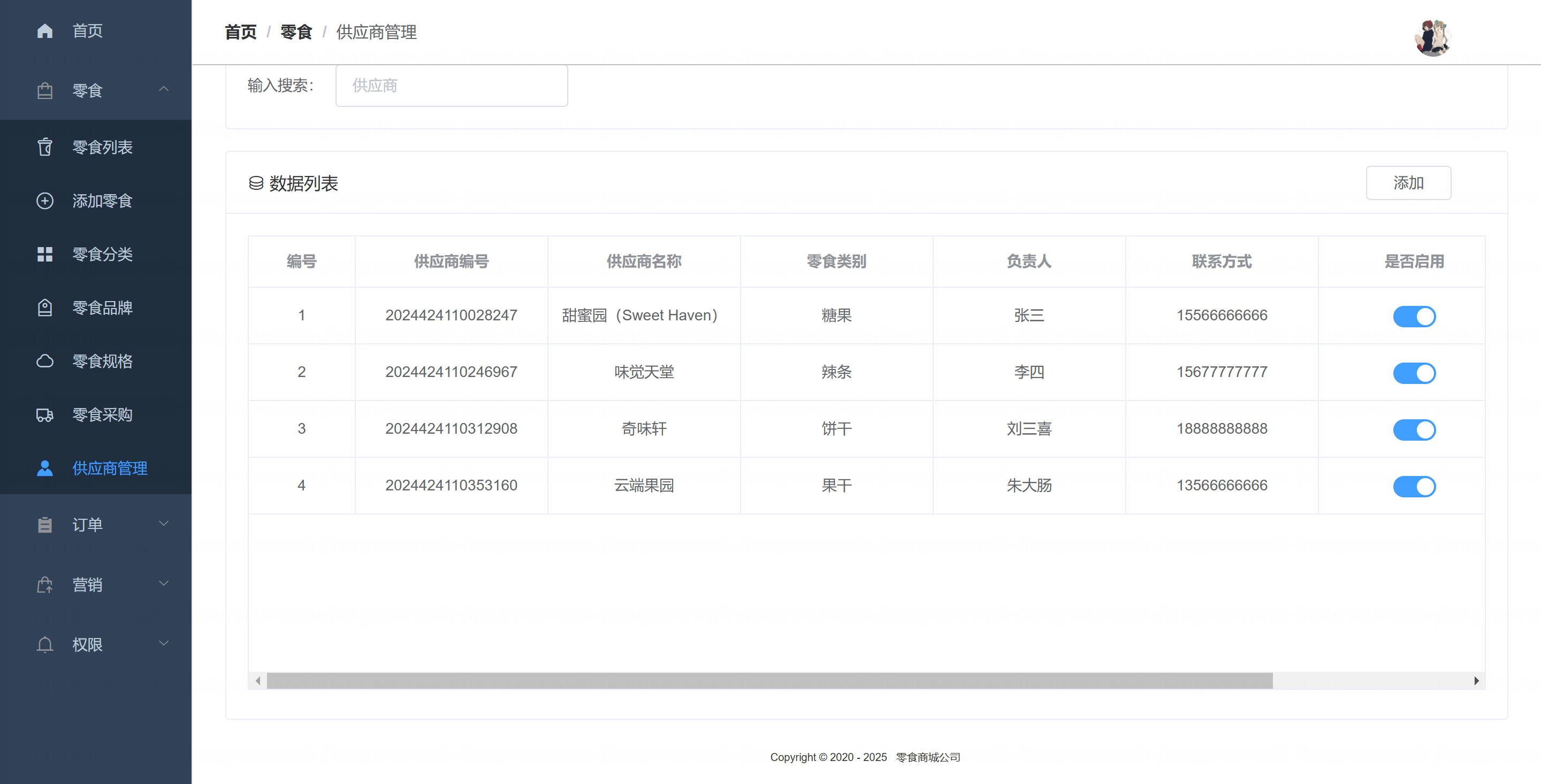The height and width of the screenshot is (784, 1541).
Task: Click the cup icon for 零食列表
Action: click(45, 147)
